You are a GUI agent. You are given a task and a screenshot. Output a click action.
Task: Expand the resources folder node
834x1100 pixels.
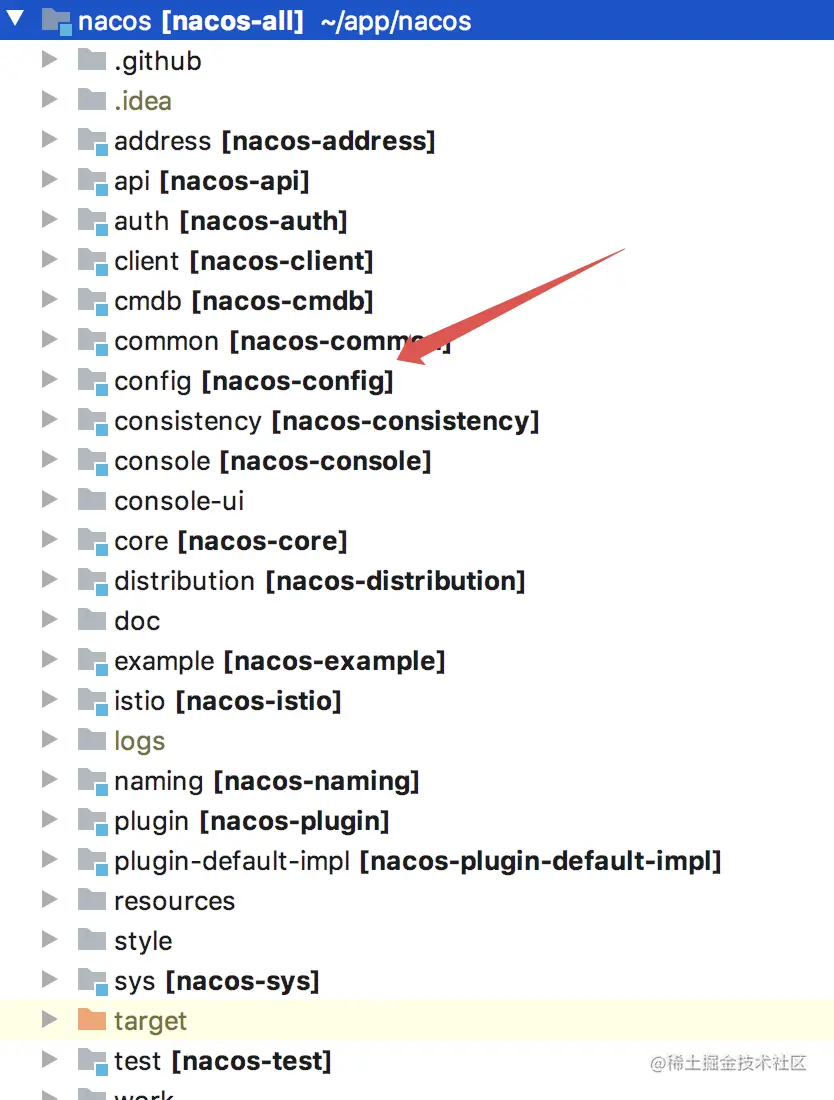tap(50, 901)
